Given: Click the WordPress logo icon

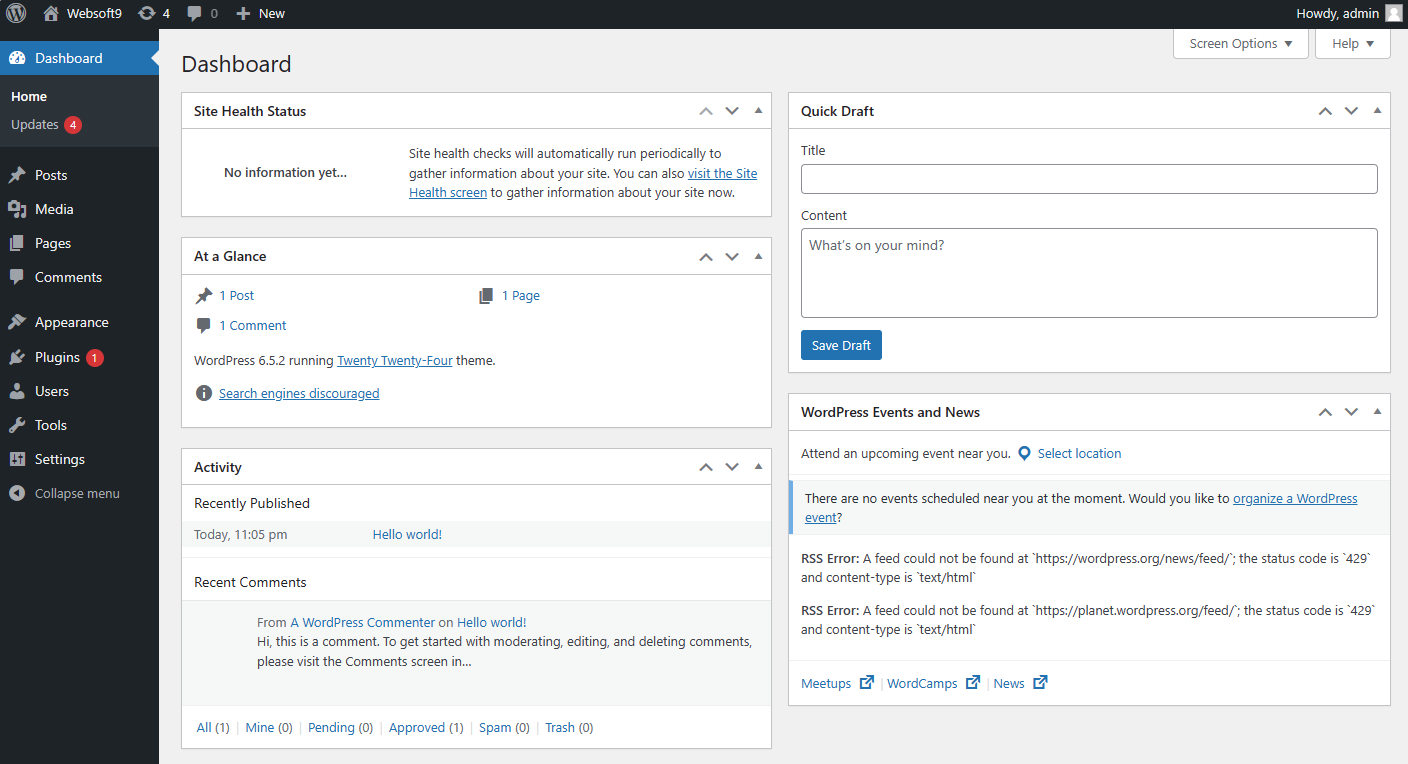Looking at the screenshot, I should point(16,13).
